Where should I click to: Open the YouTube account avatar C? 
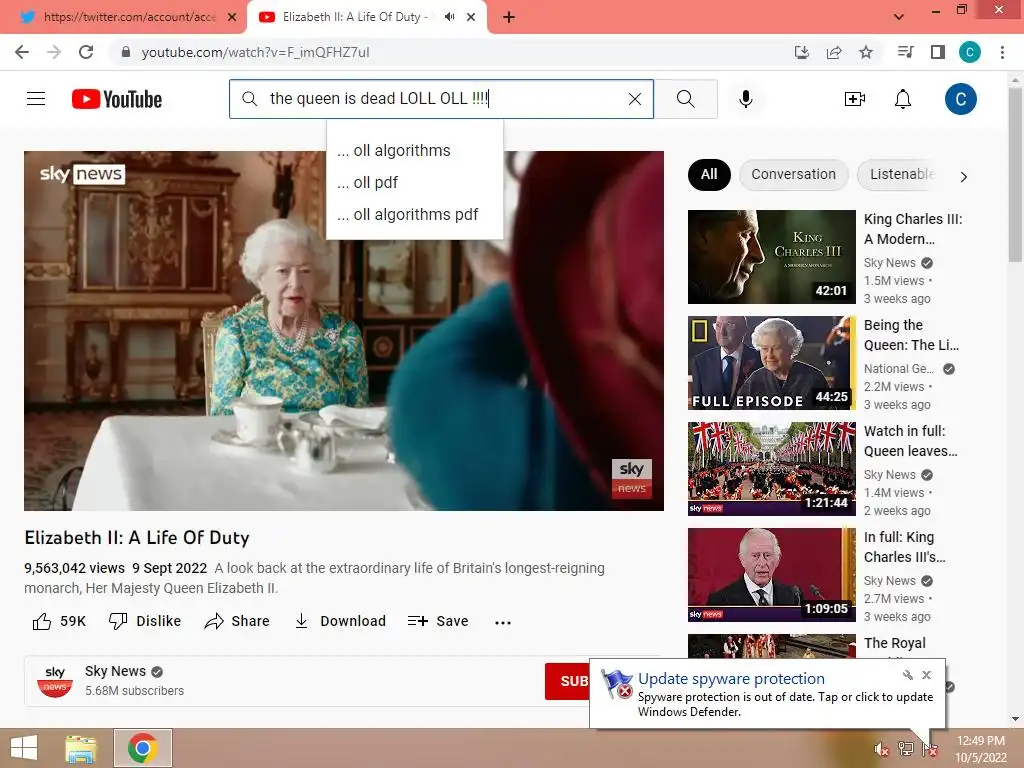pos(960,99)
